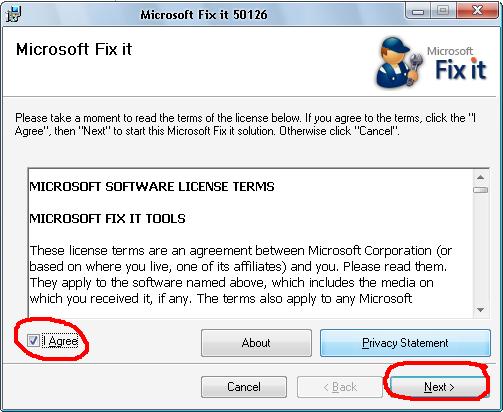The width and height of the screenshot is (503, 412).
Task: Uncheck the I Agree checkbox
Action: point(33,341)
